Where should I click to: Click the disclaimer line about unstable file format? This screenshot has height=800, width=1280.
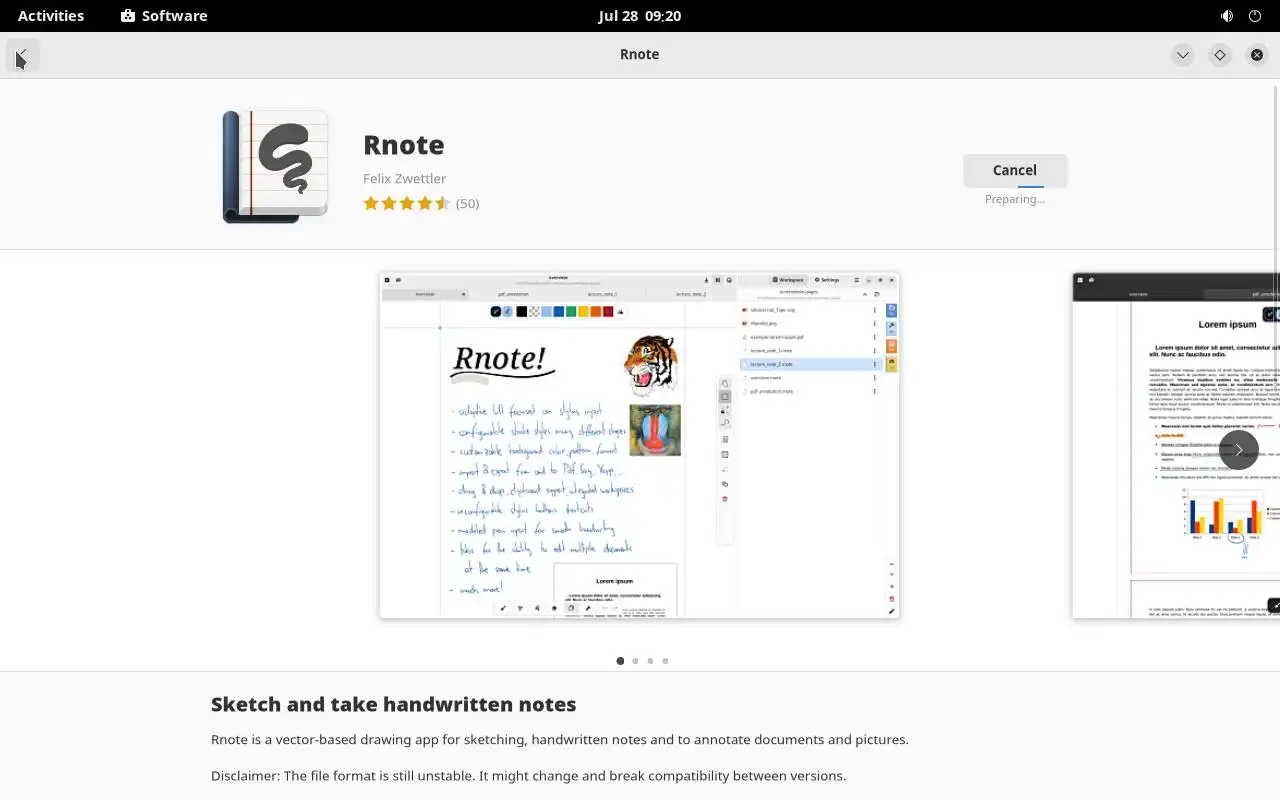coord(528,776)
